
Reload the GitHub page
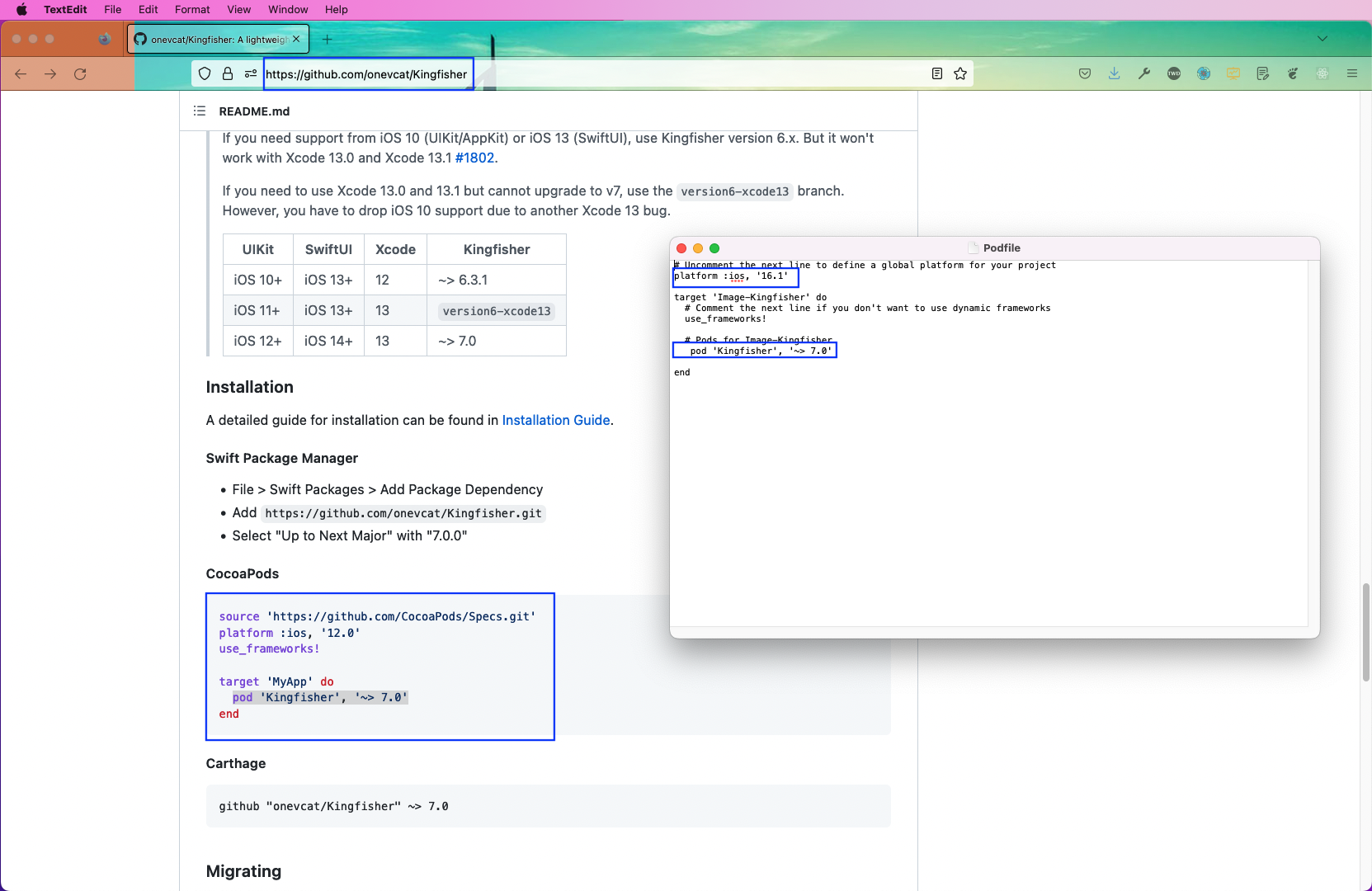coord(80,74)
